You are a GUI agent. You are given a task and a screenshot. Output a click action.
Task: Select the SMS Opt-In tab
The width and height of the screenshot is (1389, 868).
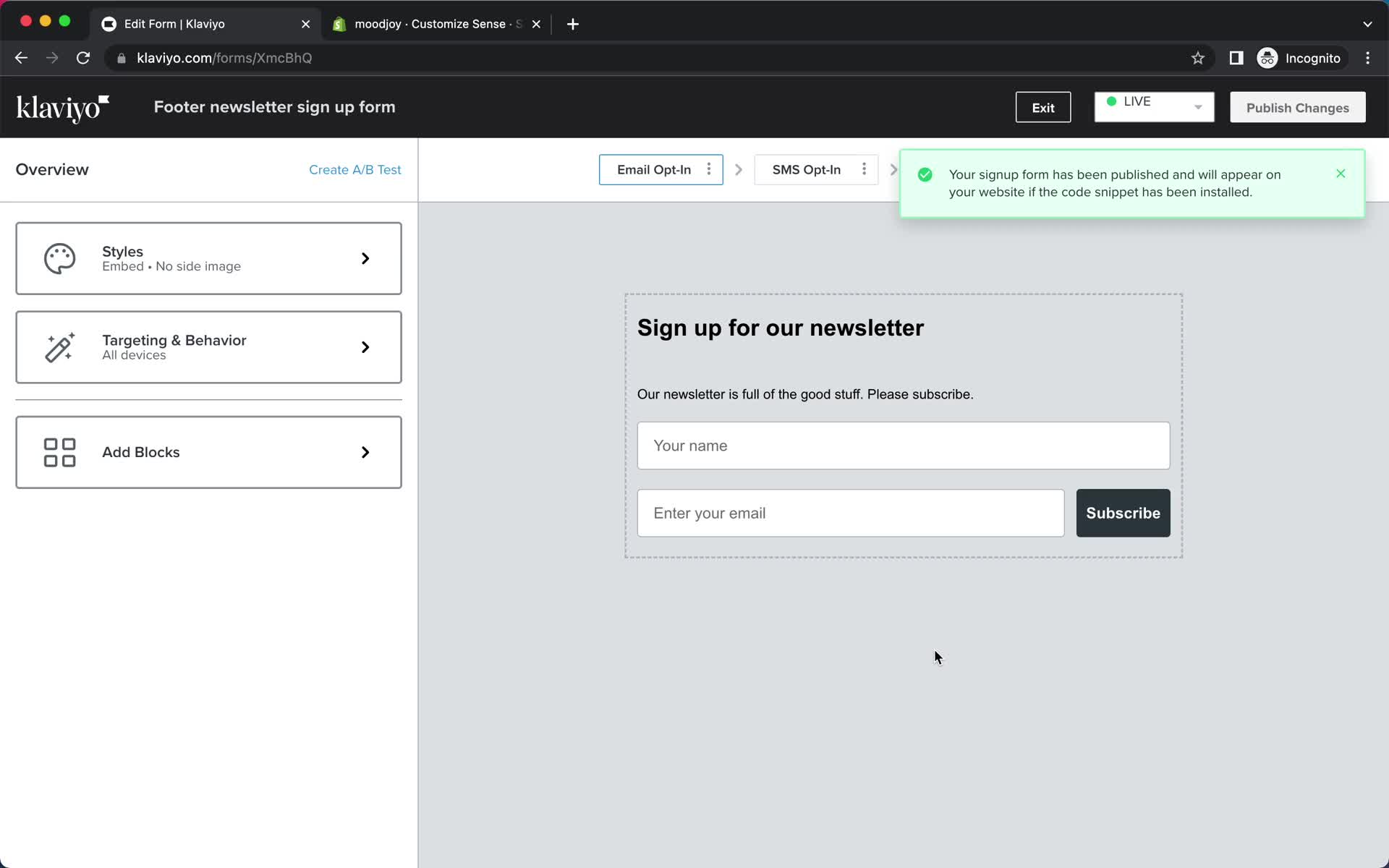806,169
